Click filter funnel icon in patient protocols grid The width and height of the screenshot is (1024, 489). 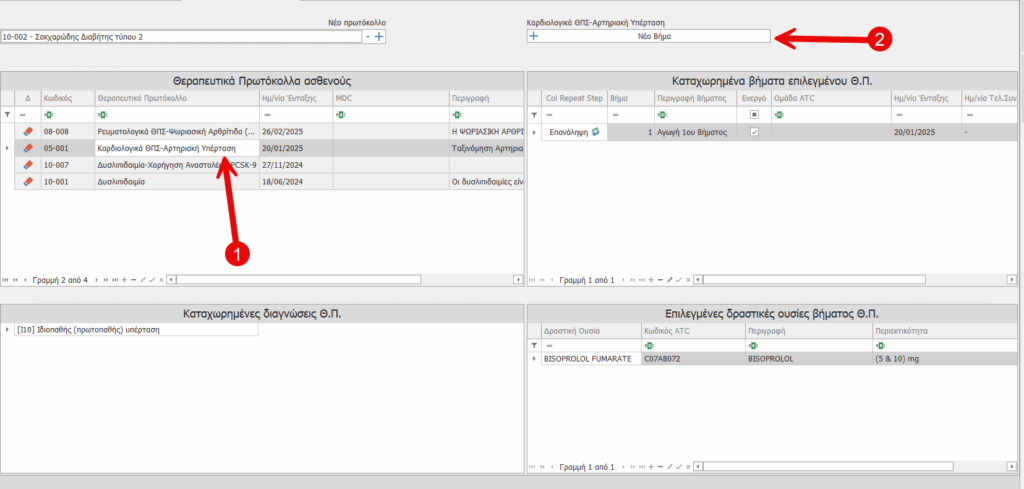coord(7,115)
